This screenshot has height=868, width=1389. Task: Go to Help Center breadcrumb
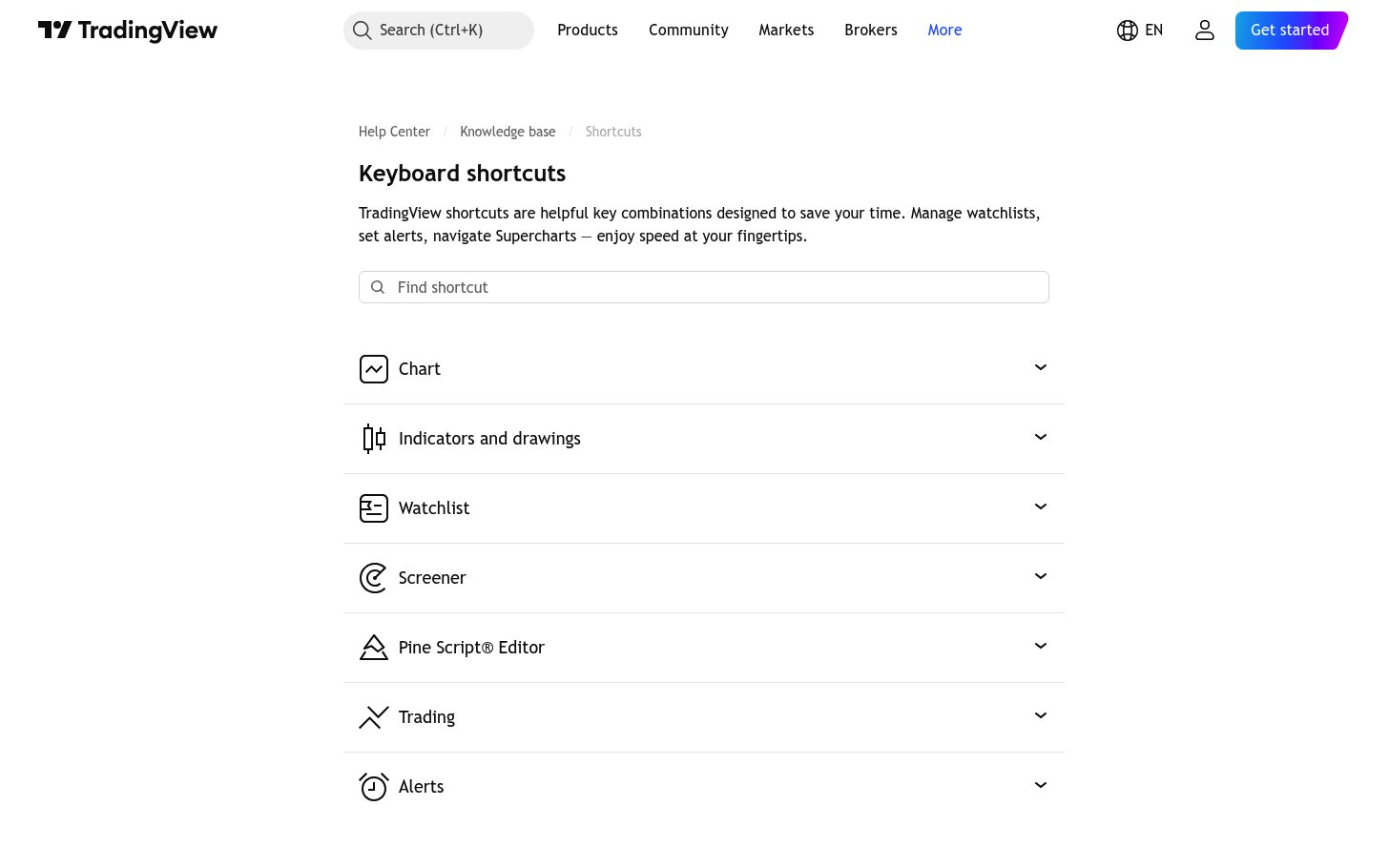394,132
